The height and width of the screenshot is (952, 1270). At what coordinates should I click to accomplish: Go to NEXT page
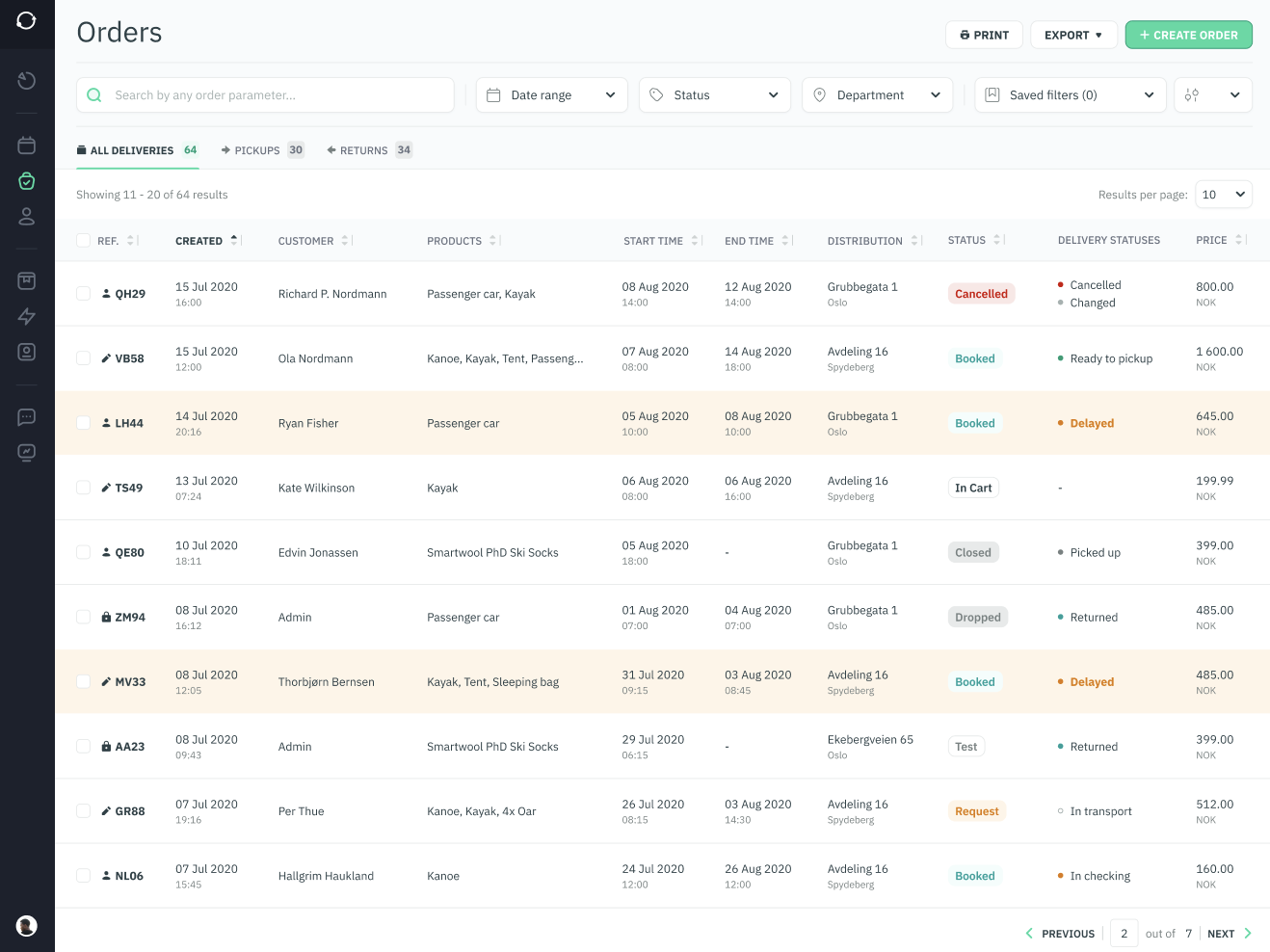[x=1230, y=934]
